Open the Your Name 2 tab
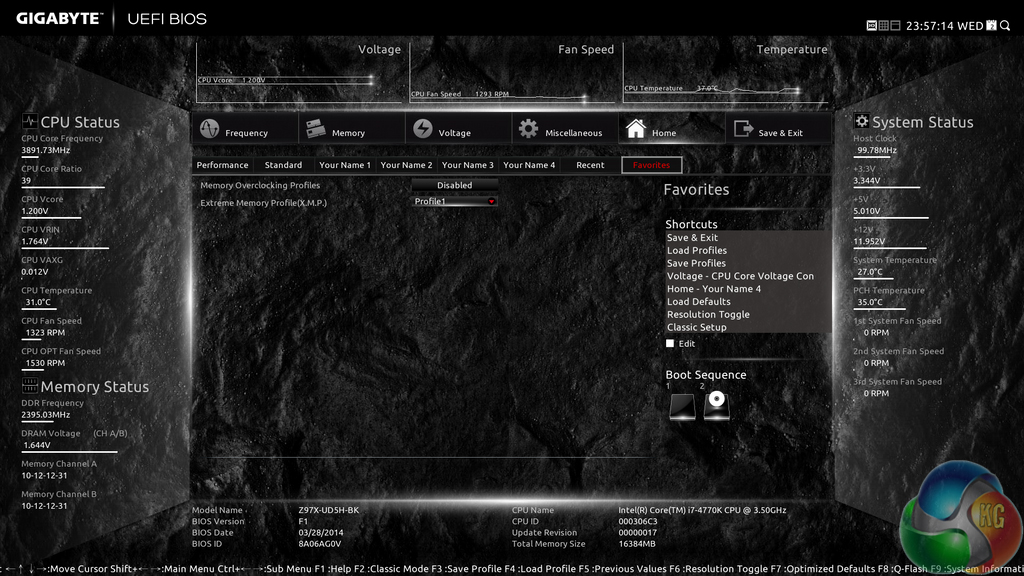The width and height of the screenshot is (1024, 576). [x=406, y=165]
